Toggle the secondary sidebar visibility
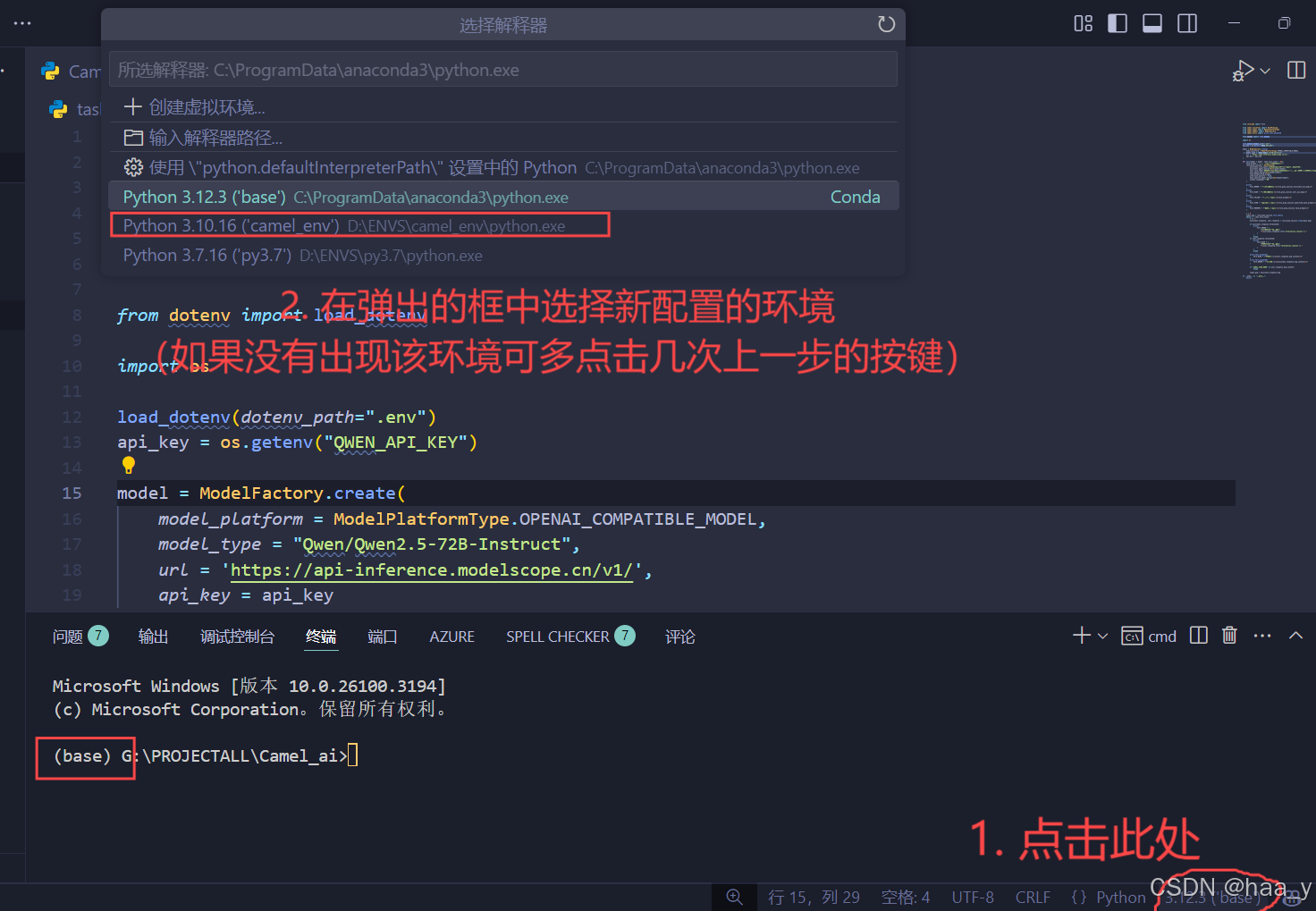Image resolution: width=1316 pixels, height=911 pixels. pyautogui.click(x=1187, y=24)
